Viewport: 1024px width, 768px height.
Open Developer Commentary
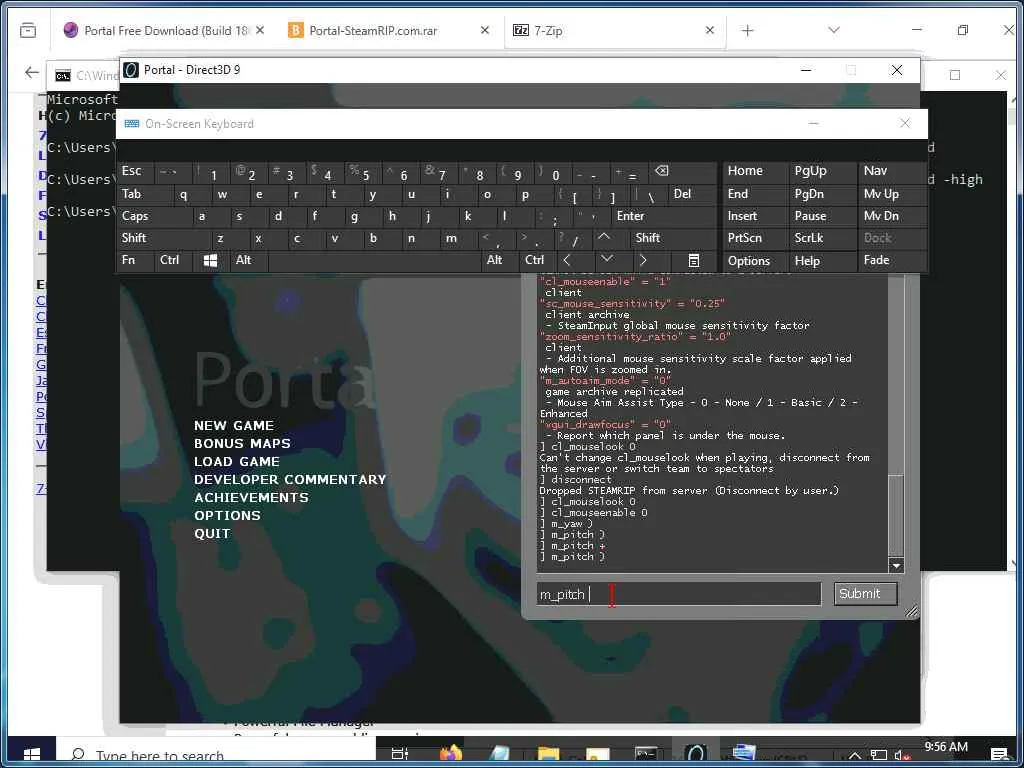point(290,479)
